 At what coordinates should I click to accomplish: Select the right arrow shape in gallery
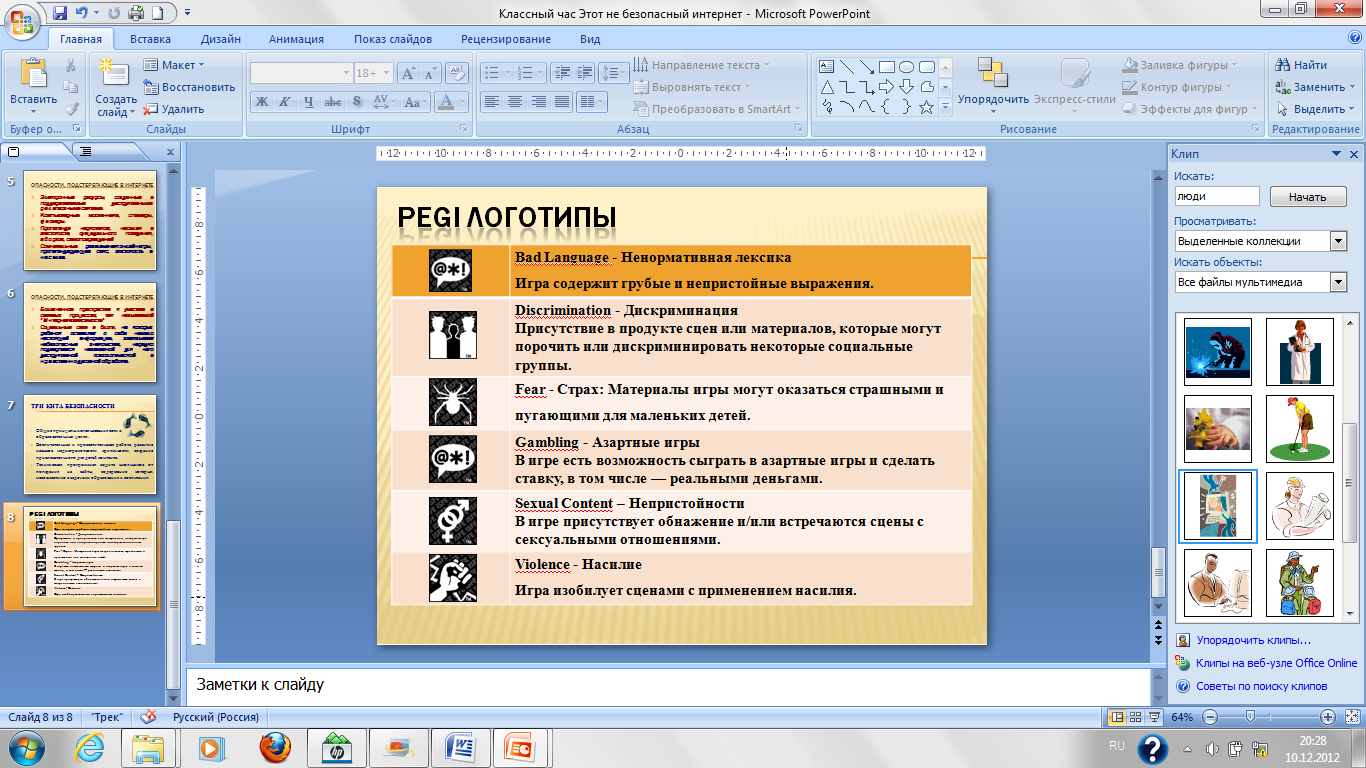coord(887,87)
